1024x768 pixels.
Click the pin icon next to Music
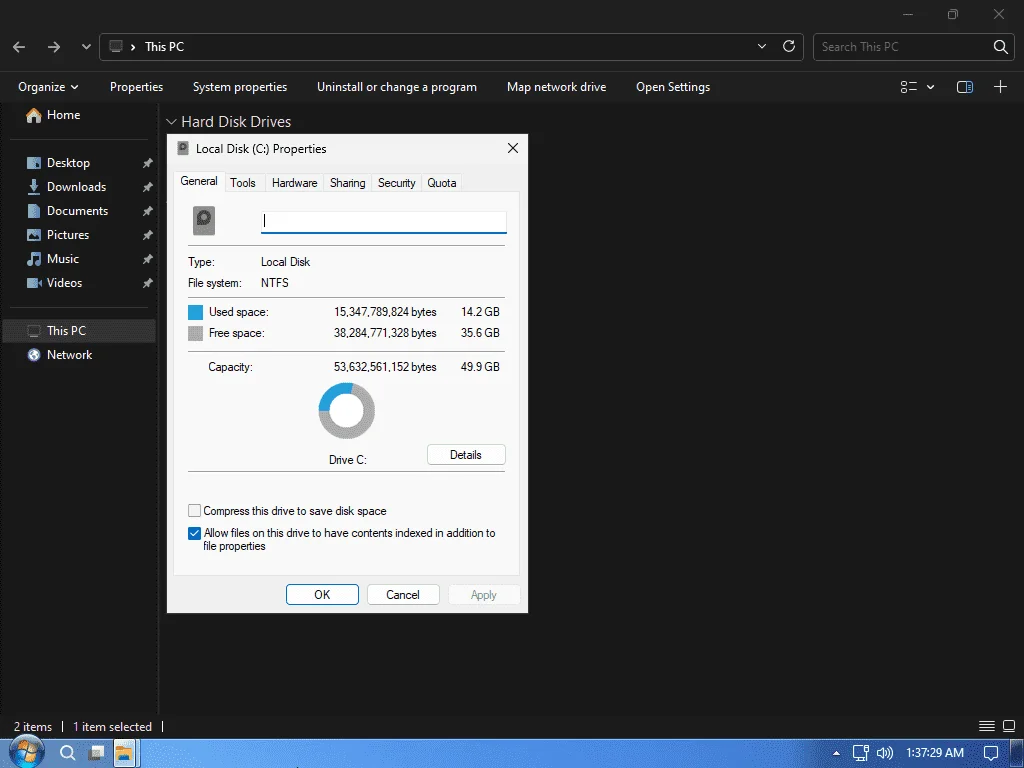click(x=148, y=259)
